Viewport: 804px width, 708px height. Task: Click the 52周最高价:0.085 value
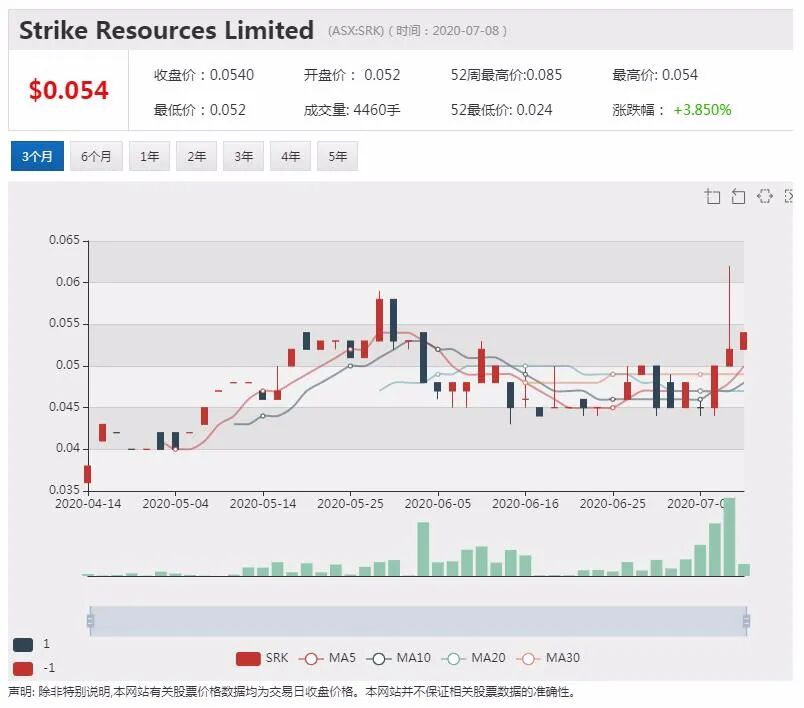[506, 75]
